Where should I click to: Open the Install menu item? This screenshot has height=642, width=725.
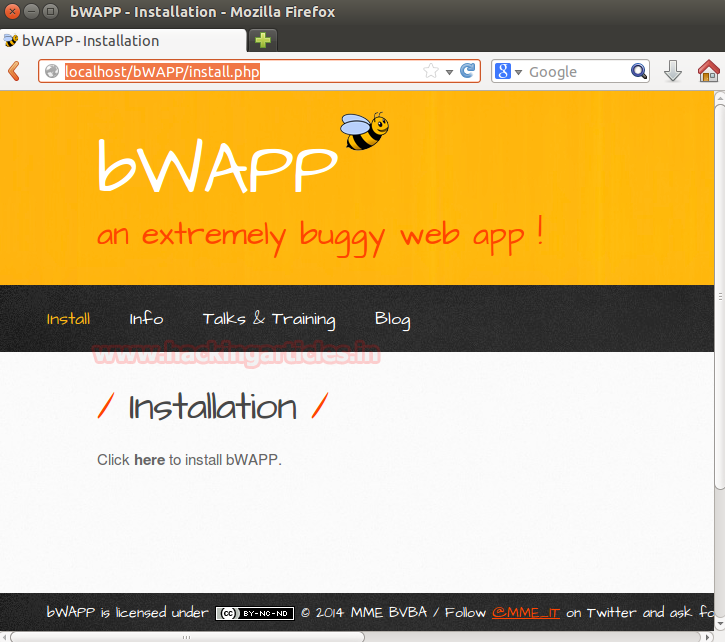coord(68,319)
